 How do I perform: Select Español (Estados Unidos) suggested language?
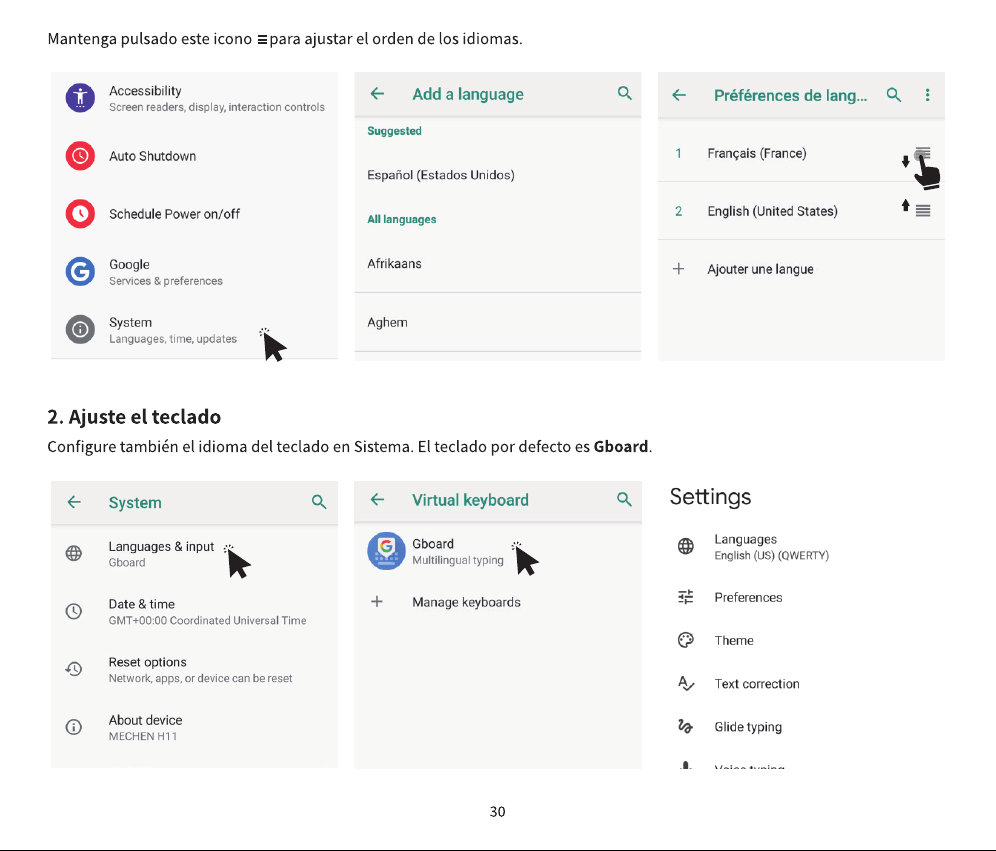pyautogui.click(x=498, y=175)
